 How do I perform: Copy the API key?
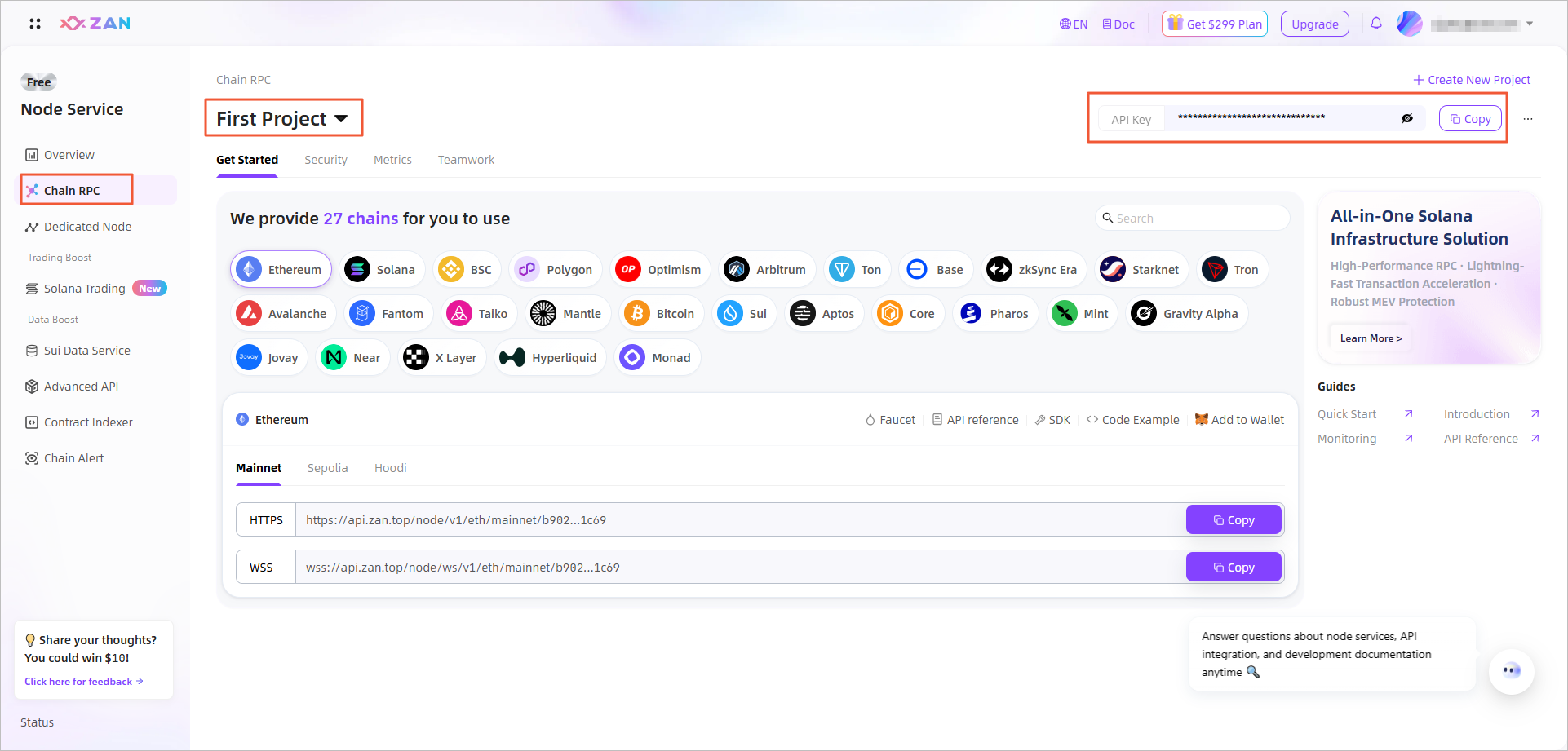(1470, 119)
